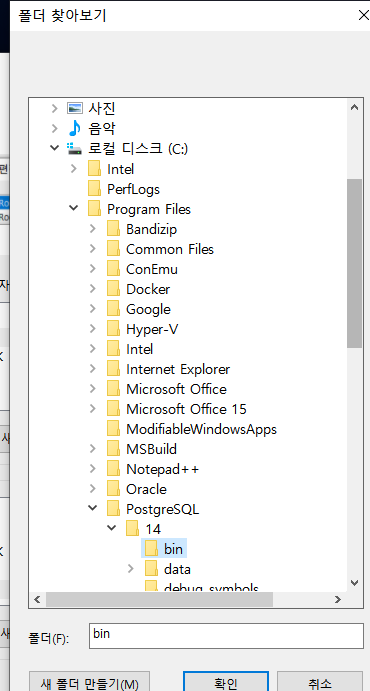The width and height of the screenshot is (370, 691).
Task: Click the top-level Intel folder icon under Local Disk
Action: point(94,169)
